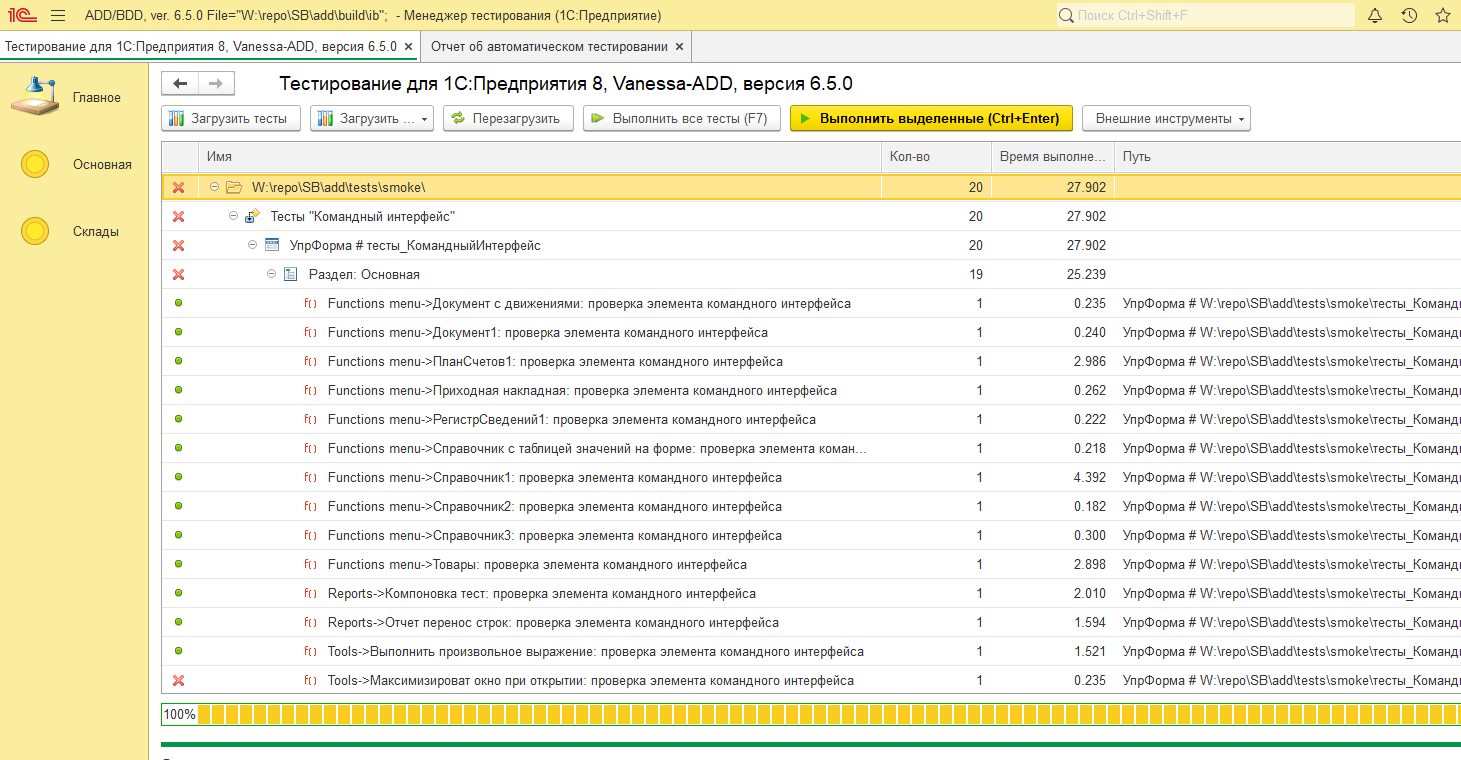Screen dimensions: 1461x760
Task: Click Выполнить выделенные (Ctrl+Enter)
Action: pos(931,118)
